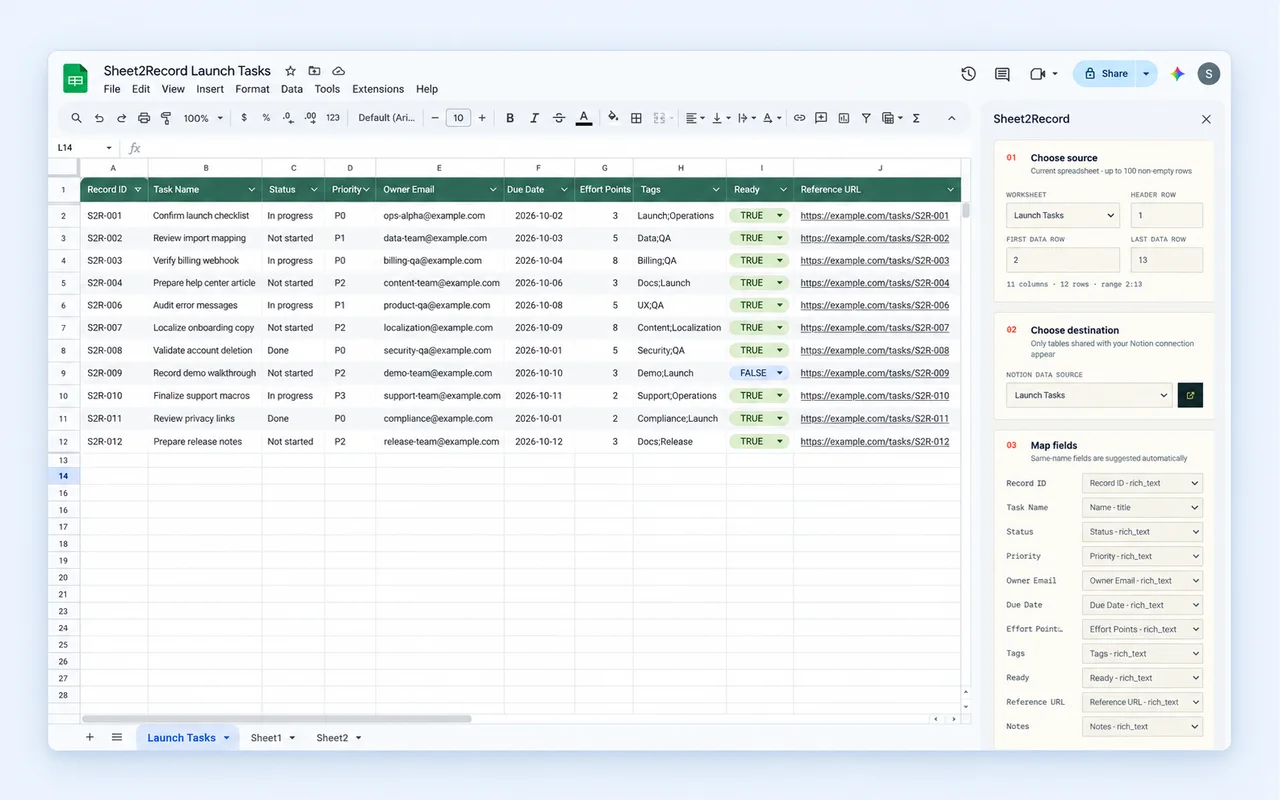This screenshot has height=800, width=1280.
Task: Undo the last action in the toolbar
Action: (99, 118)
